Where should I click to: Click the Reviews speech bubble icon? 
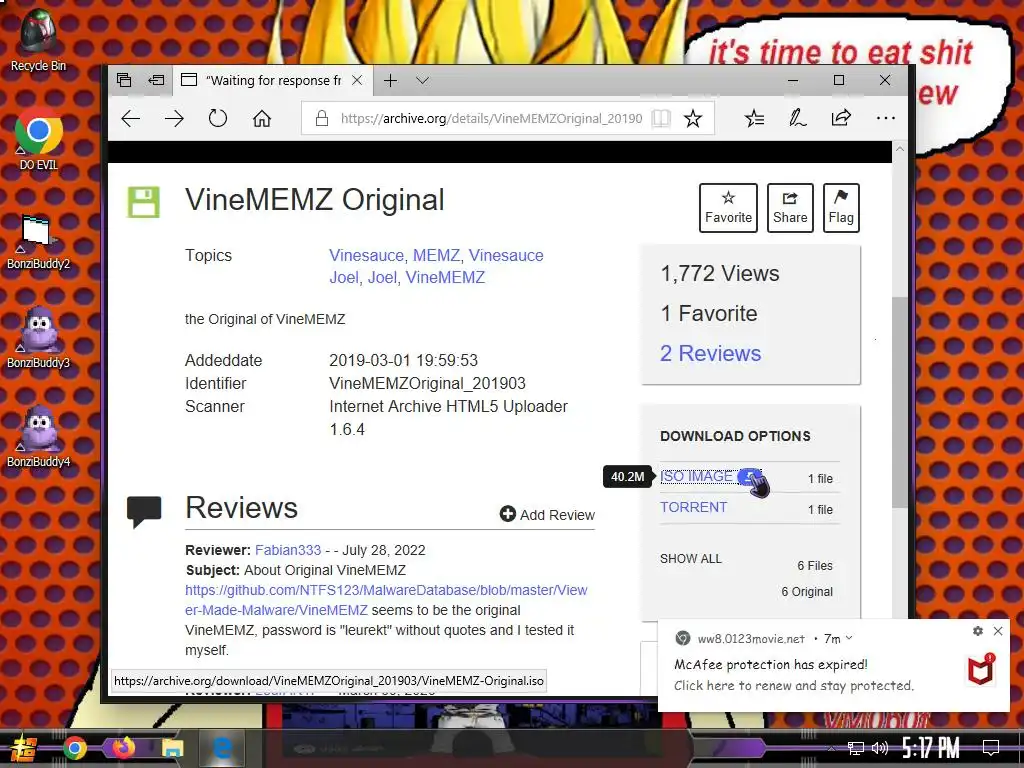click(x=144, y=512)
